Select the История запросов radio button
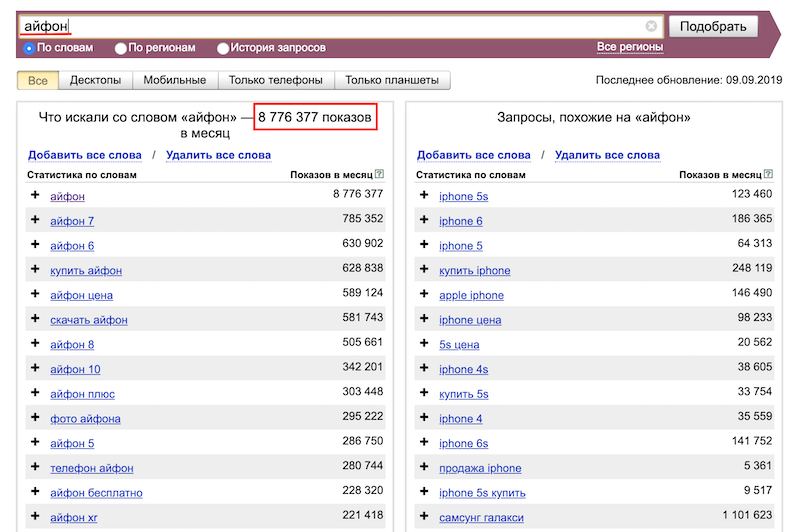800x532 pixels. point(223,48)
